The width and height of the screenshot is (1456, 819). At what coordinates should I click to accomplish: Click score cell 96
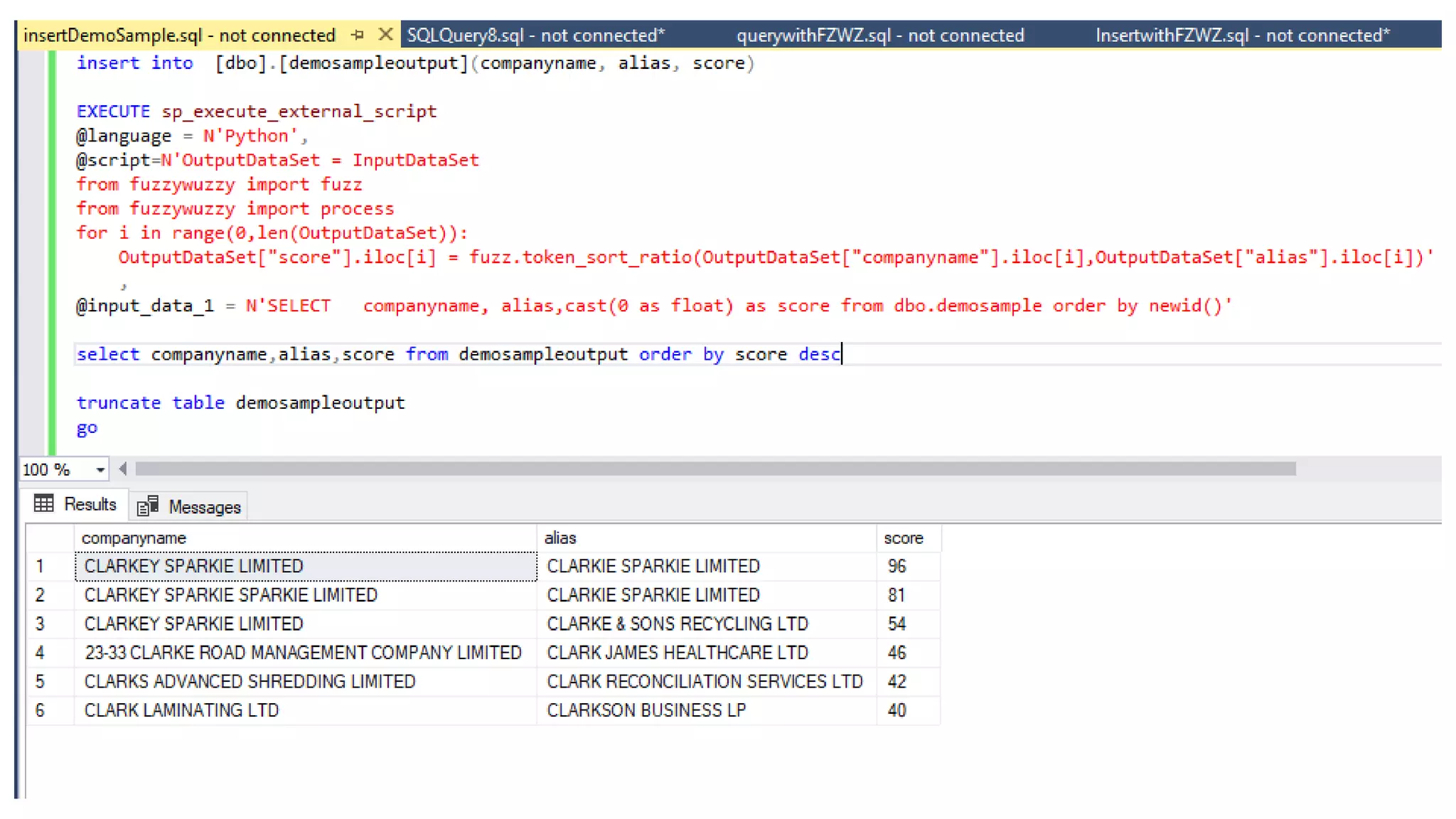909,567
